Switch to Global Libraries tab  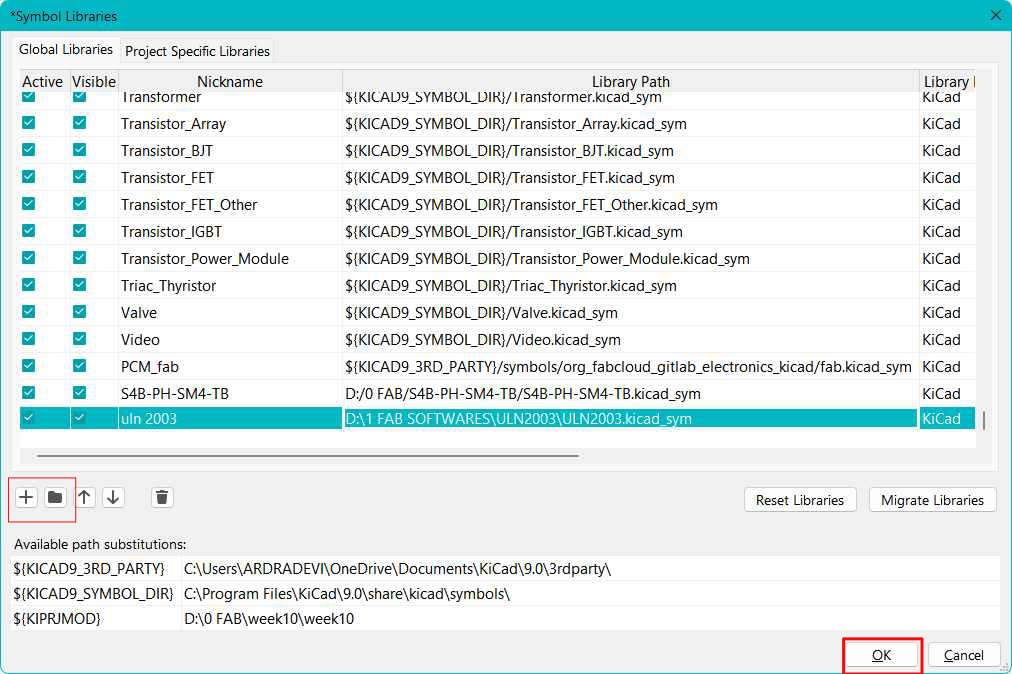(66, 50)
